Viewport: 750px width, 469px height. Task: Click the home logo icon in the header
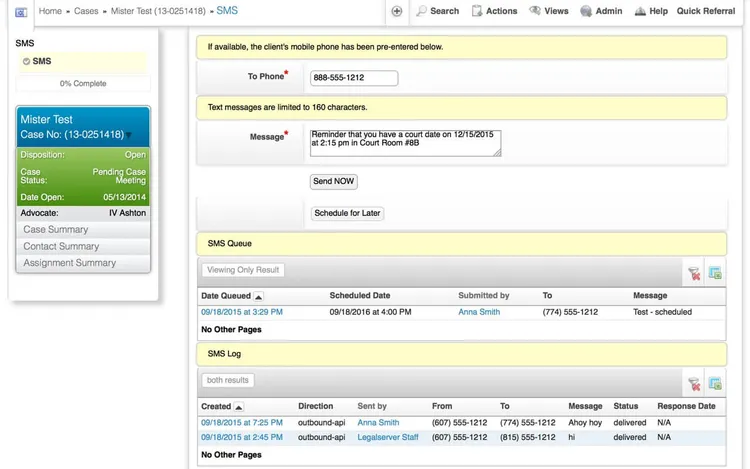(21, 12)
